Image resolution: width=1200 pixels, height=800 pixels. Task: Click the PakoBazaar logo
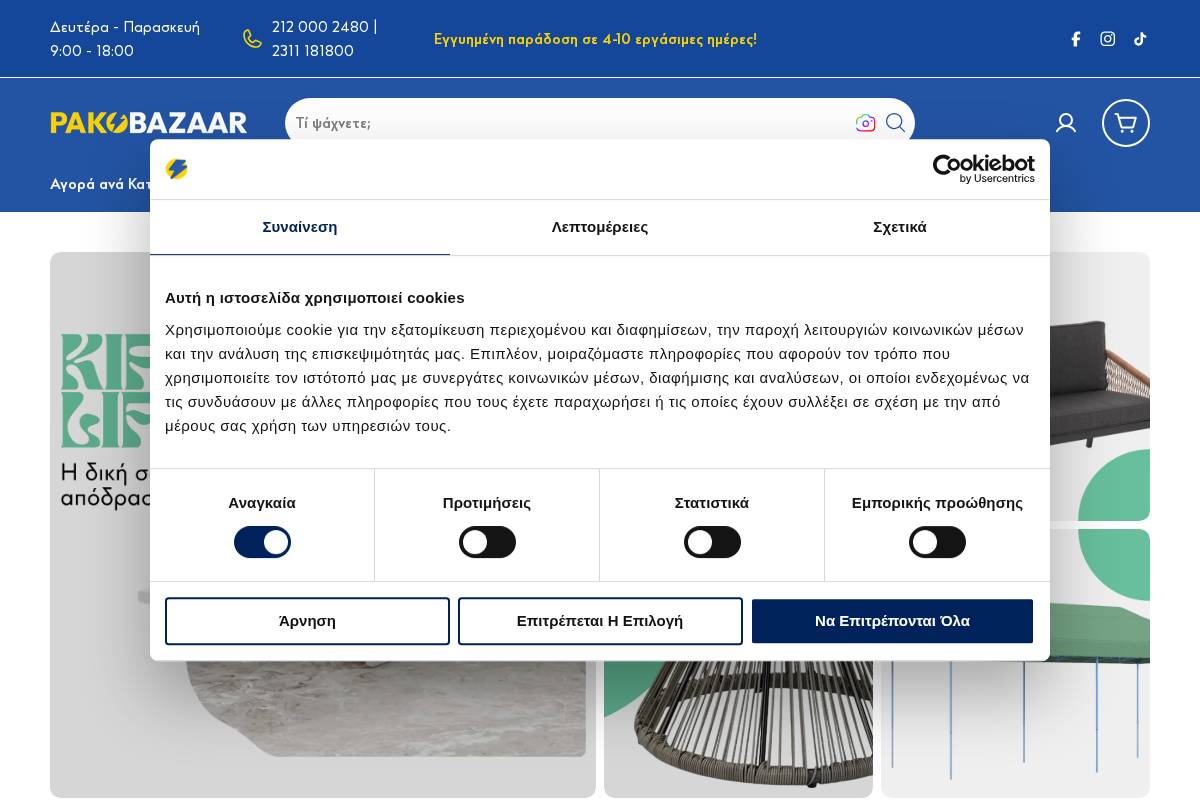[149, 123]
